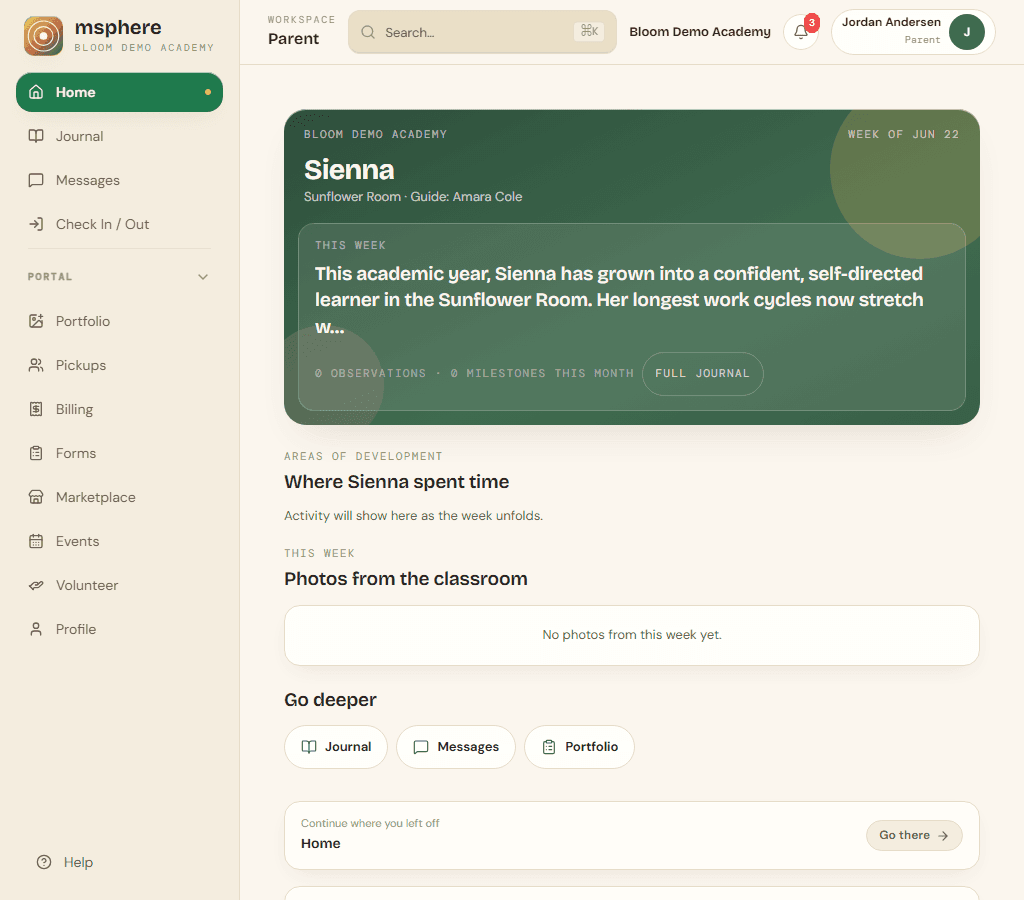Open the notifications bell

[x=801, y=32]
